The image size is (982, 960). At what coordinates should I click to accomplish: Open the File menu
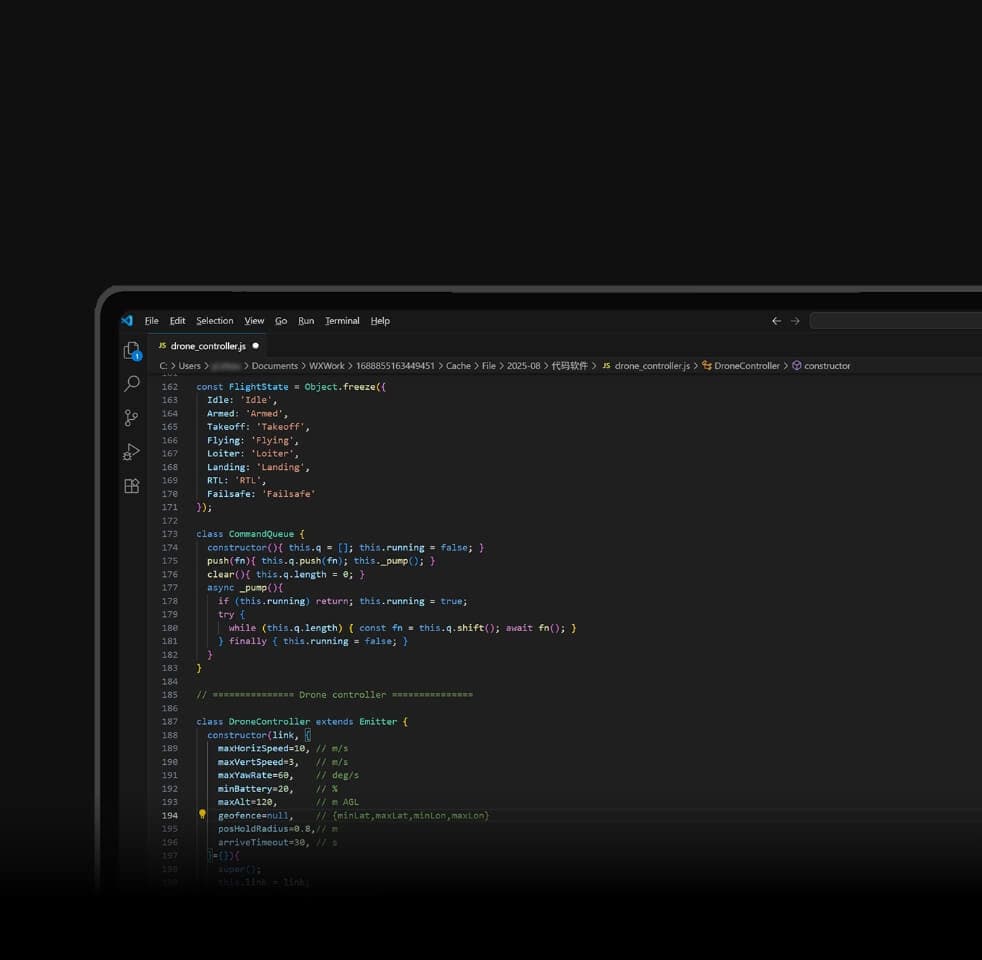152,321
